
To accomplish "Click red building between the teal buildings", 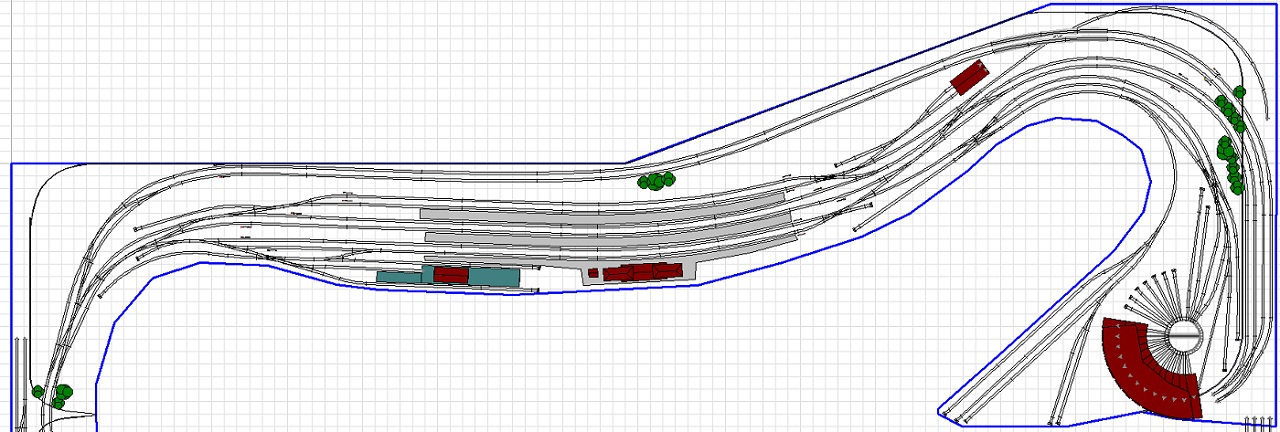I will click(x=451, y=275).
